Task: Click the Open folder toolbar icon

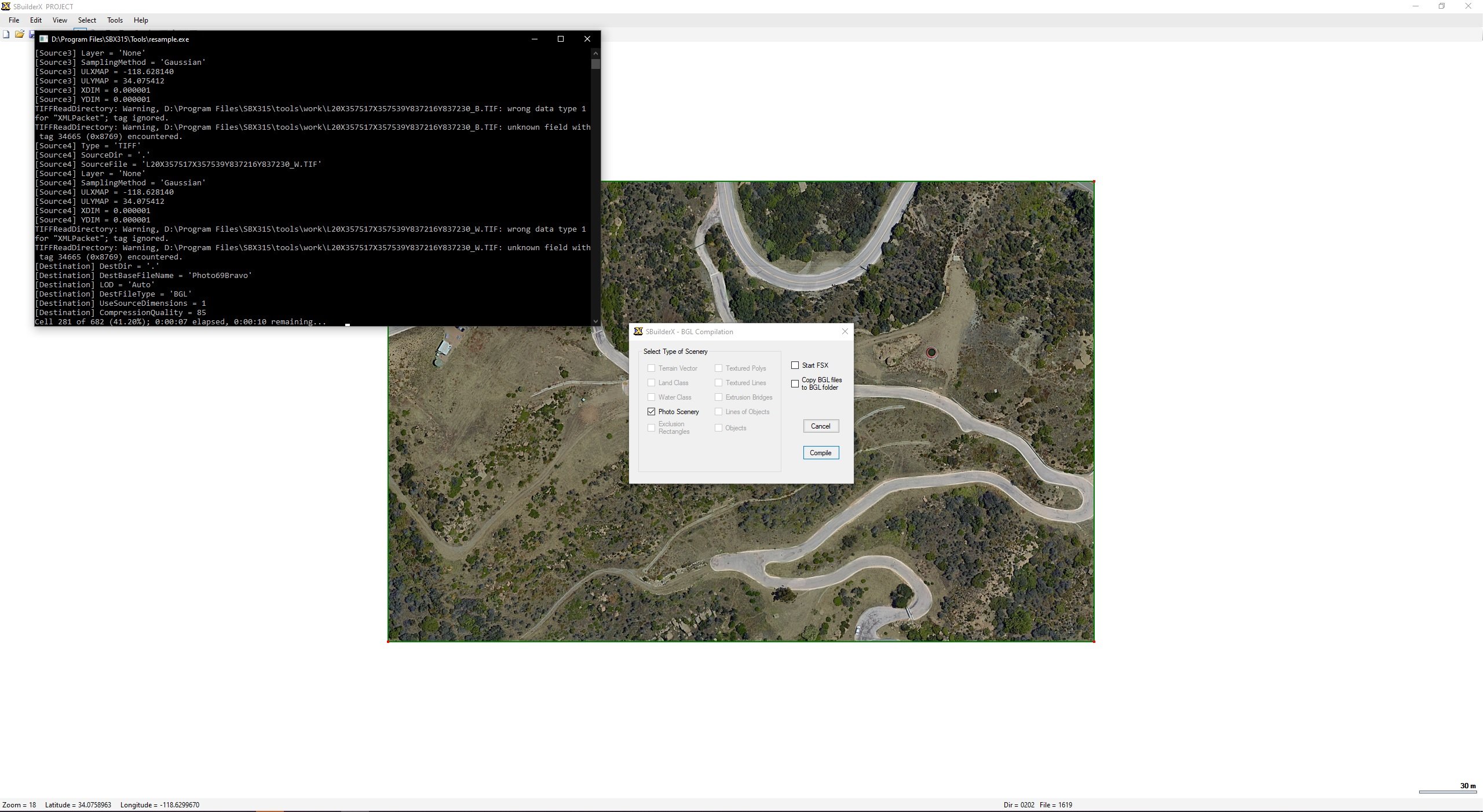Action: pyautogui.click(x=19, y=34)
